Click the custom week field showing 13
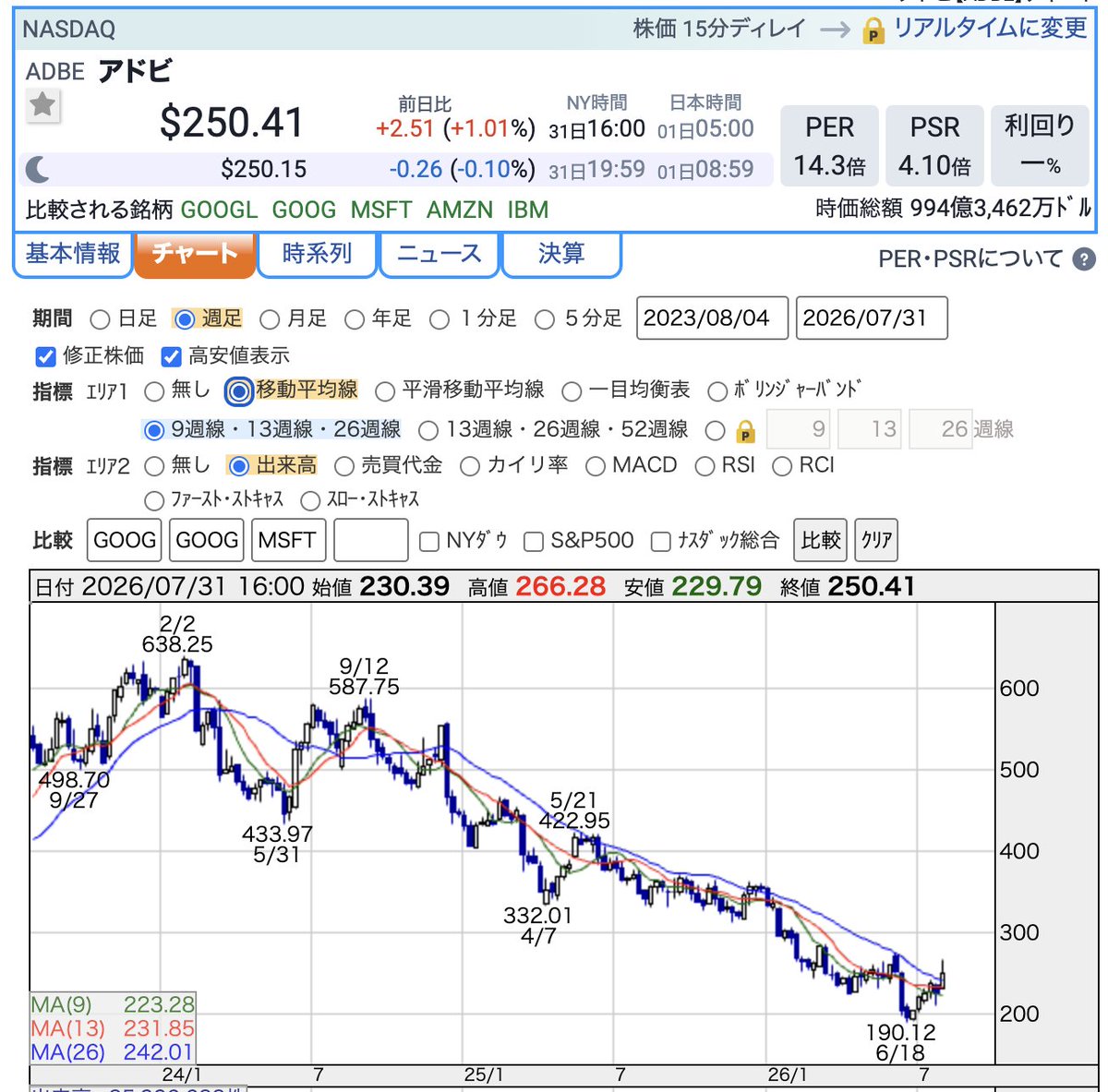The height and width of the screenshot is (1092, 1108). 869,429
